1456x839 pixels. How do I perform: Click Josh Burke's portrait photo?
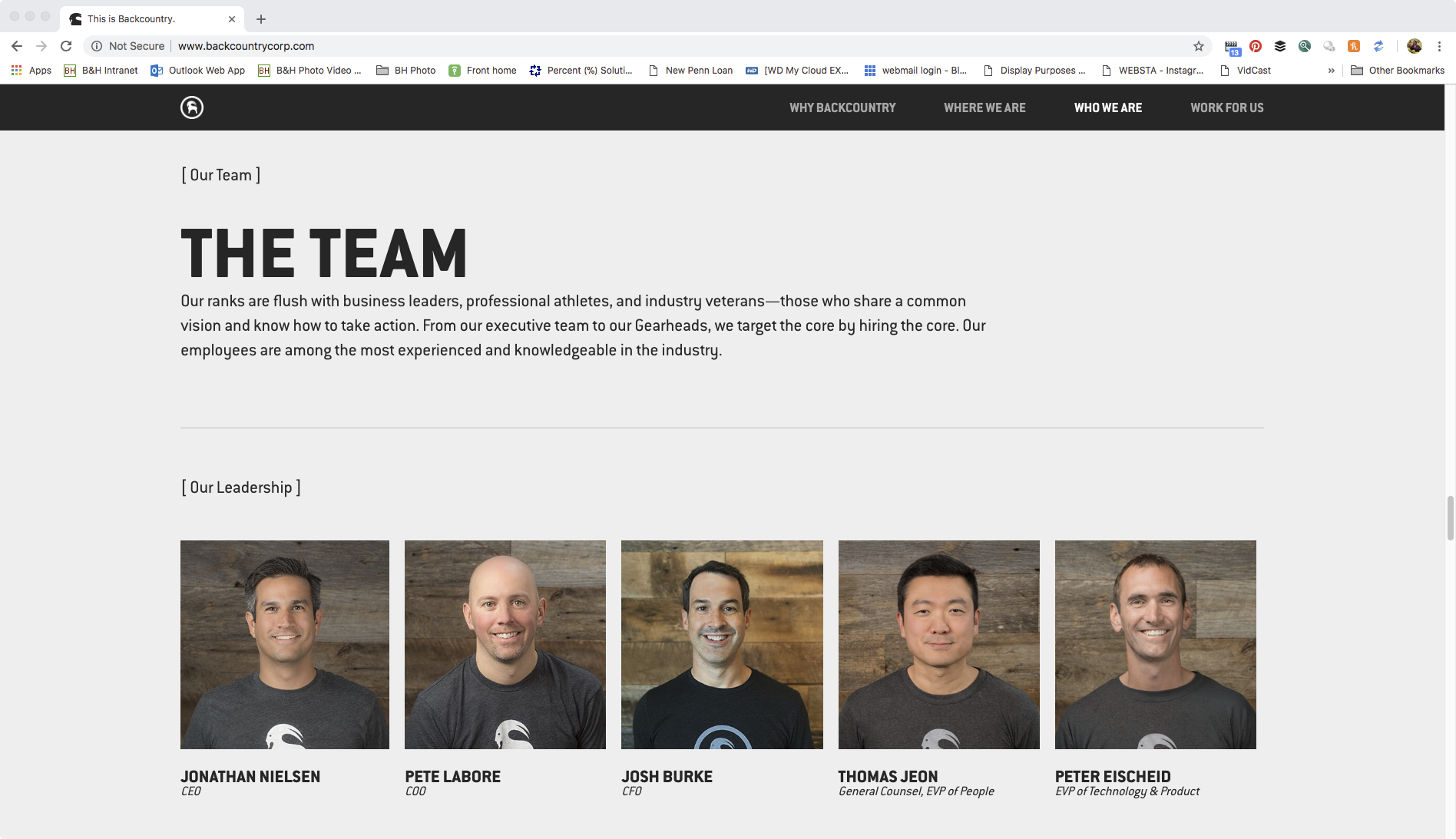tap(722, 645)
